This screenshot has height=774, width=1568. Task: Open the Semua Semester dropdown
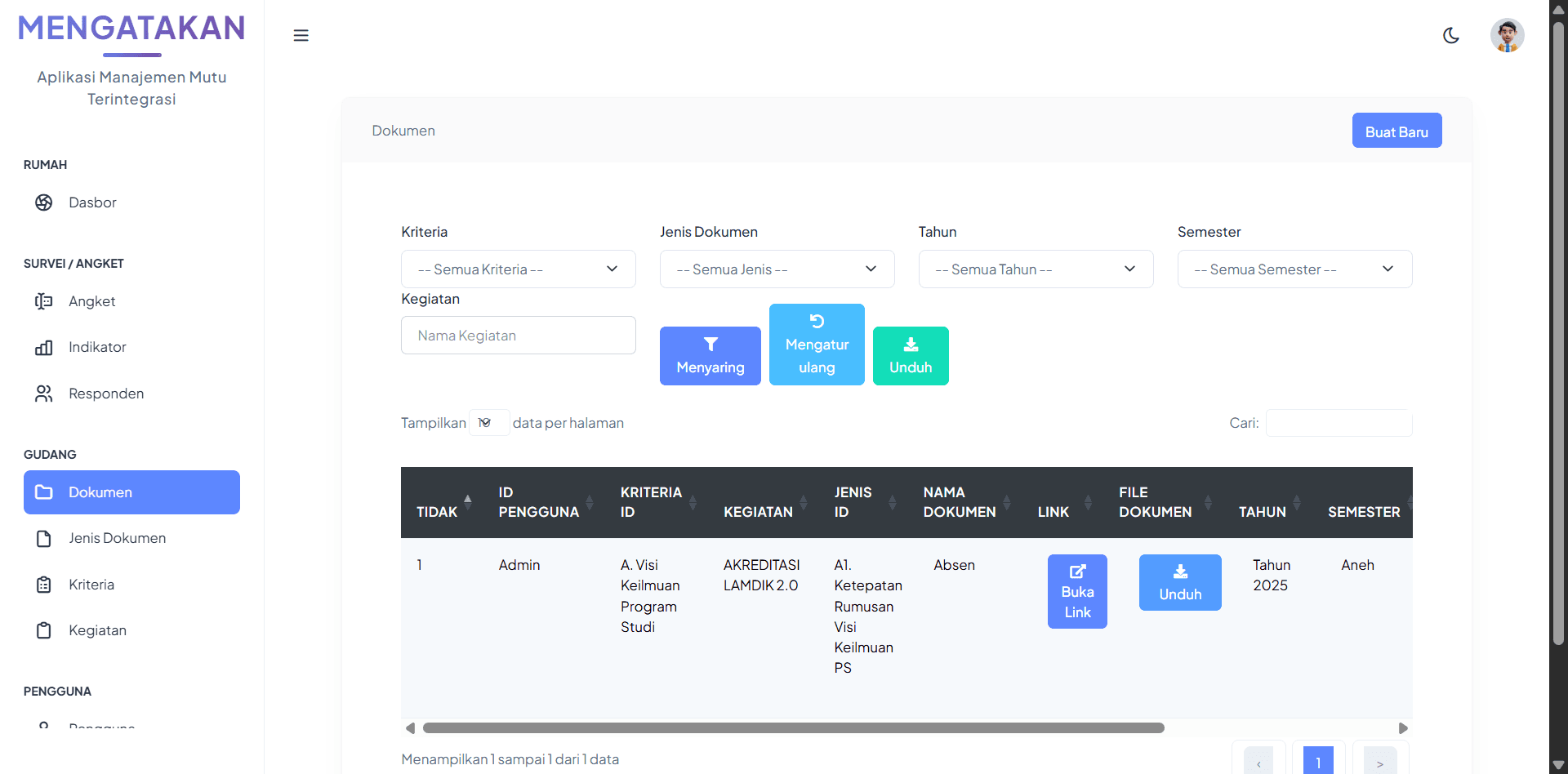1294,269
